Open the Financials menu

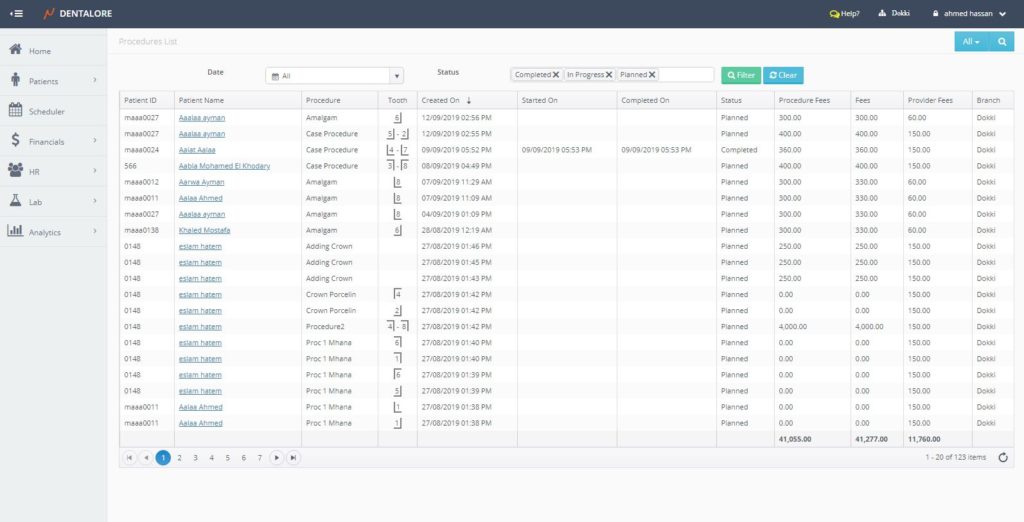[x=46, y=142]
